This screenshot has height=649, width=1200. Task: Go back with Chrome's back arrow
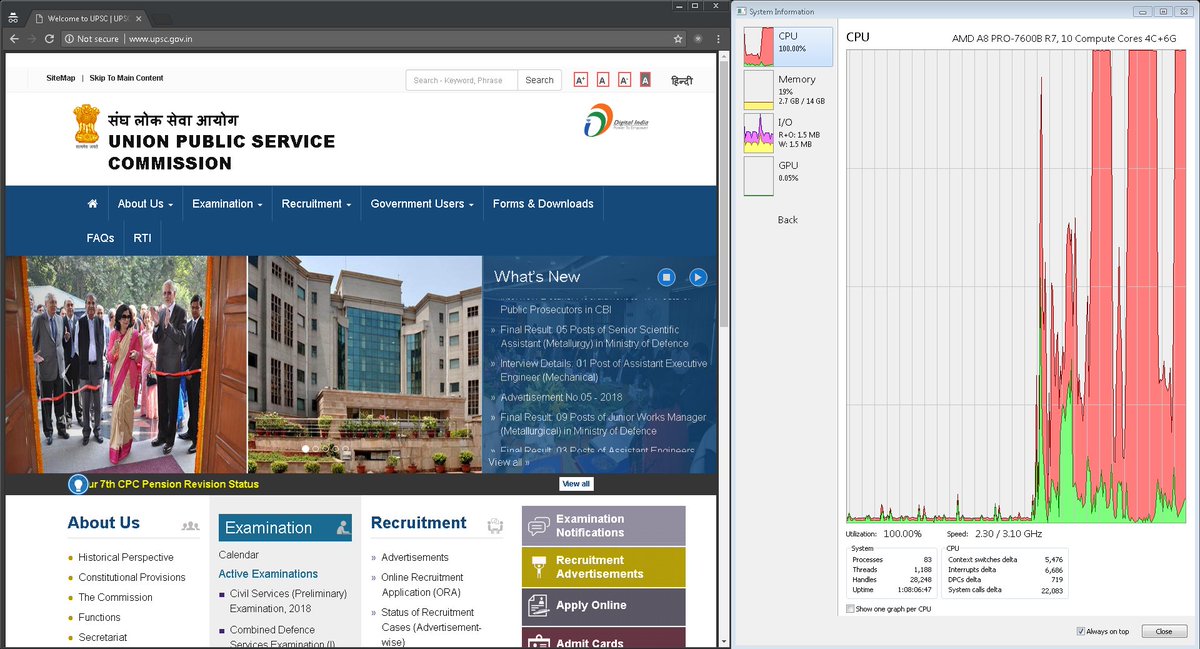(x=14, y=38)
